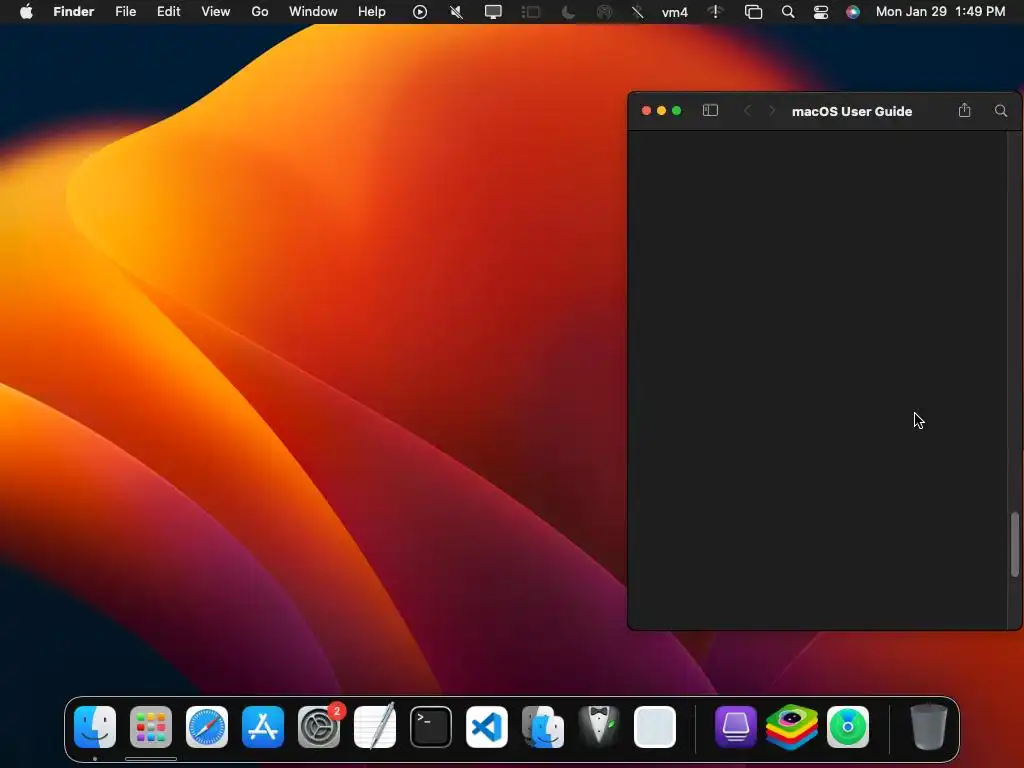Launch Siri from menu bar
The height and width of the screenshot is (768, 1024).
point(853,12)
